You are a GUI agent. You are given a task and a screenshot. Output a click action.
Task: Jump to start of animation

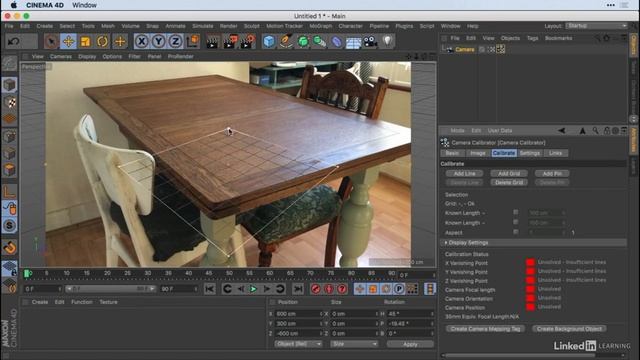(x=209, y=289)
